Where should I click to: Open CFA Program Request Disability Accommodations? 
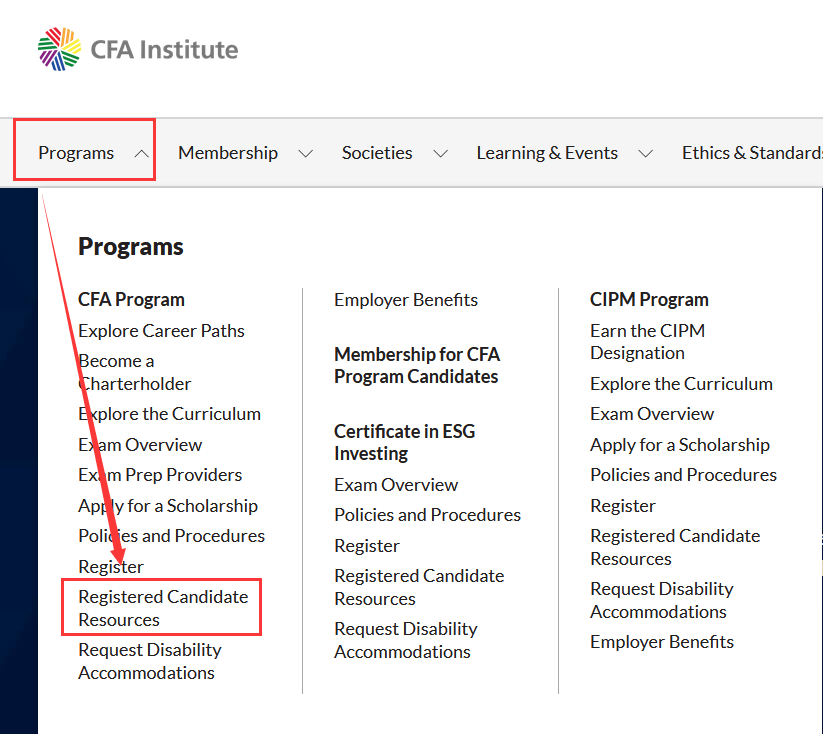click(150, 661)
